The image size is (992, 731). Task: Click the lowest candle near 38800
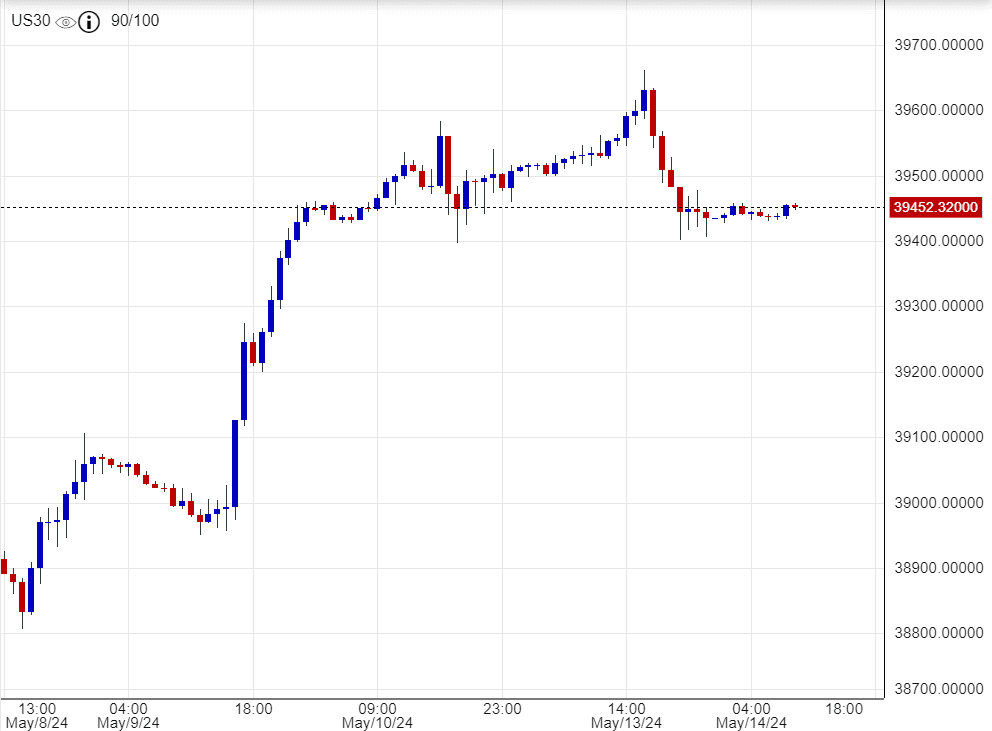point(22,596)
